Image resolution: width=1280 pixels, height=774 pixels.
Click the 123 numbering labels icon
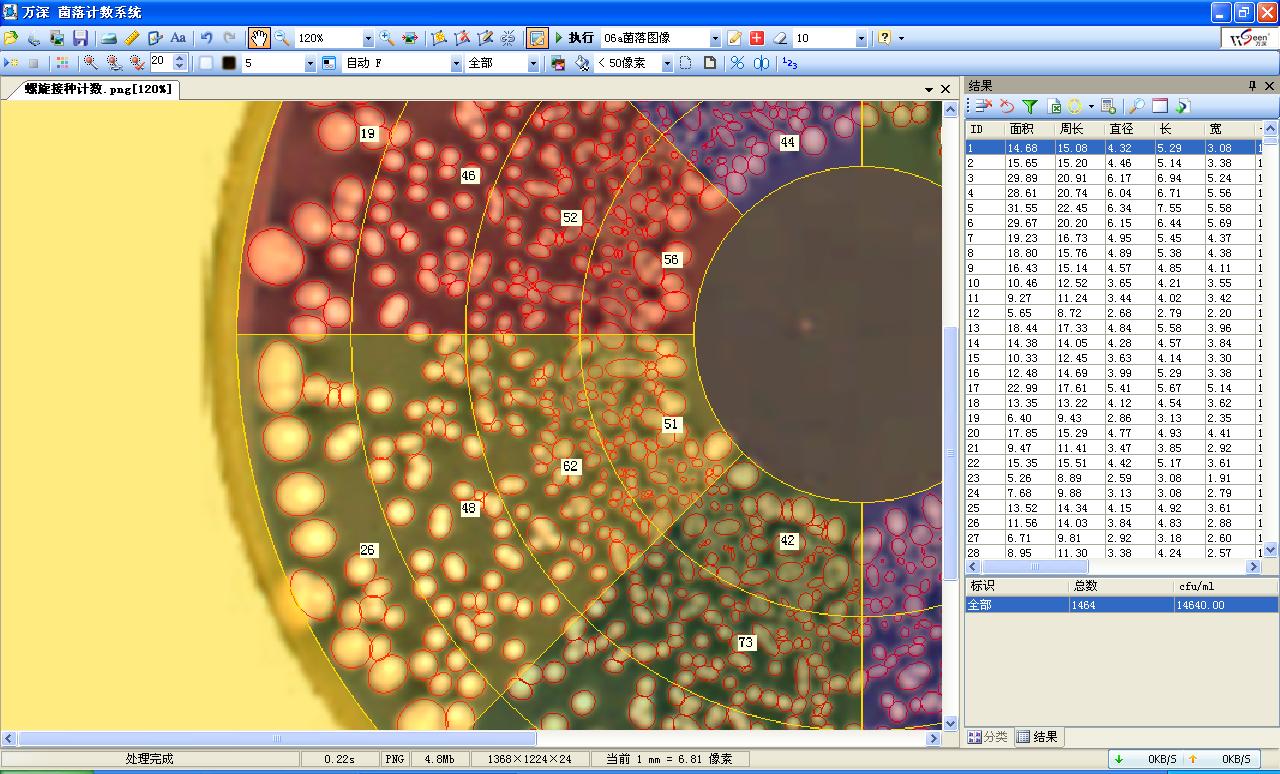pyautogui.click(x=789, y=63)
